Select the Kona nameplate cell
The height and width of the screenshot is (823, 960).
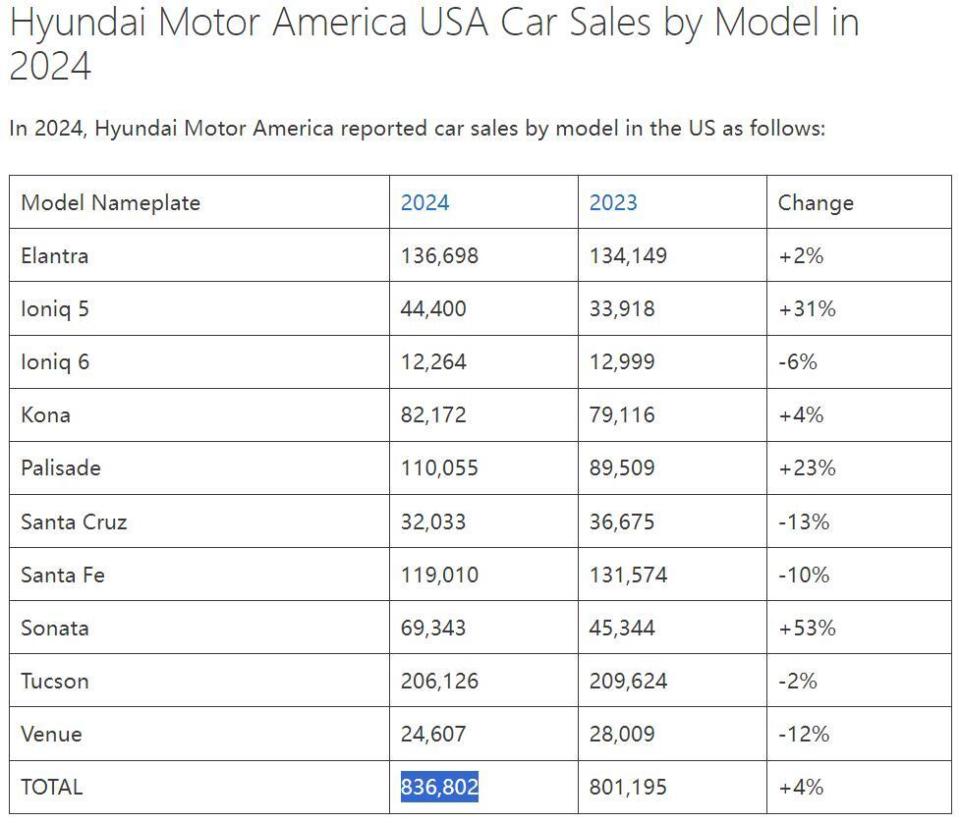(x=46, y=415)
